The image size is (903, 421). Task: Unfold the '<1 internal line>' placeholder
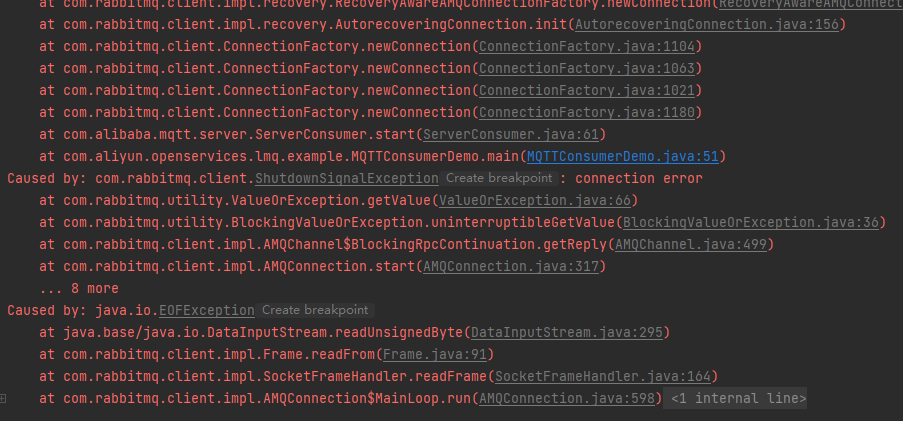pos(735,398)
